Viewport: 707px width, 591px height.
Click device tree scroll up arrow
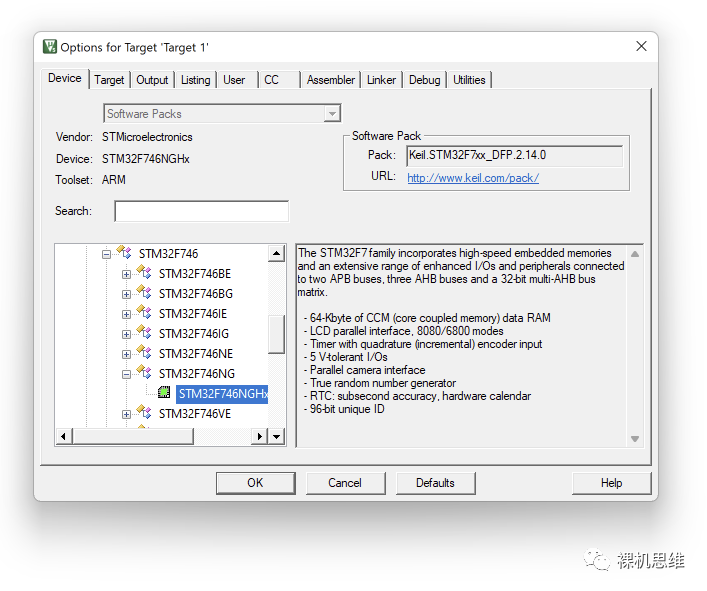tap(276, 253)
